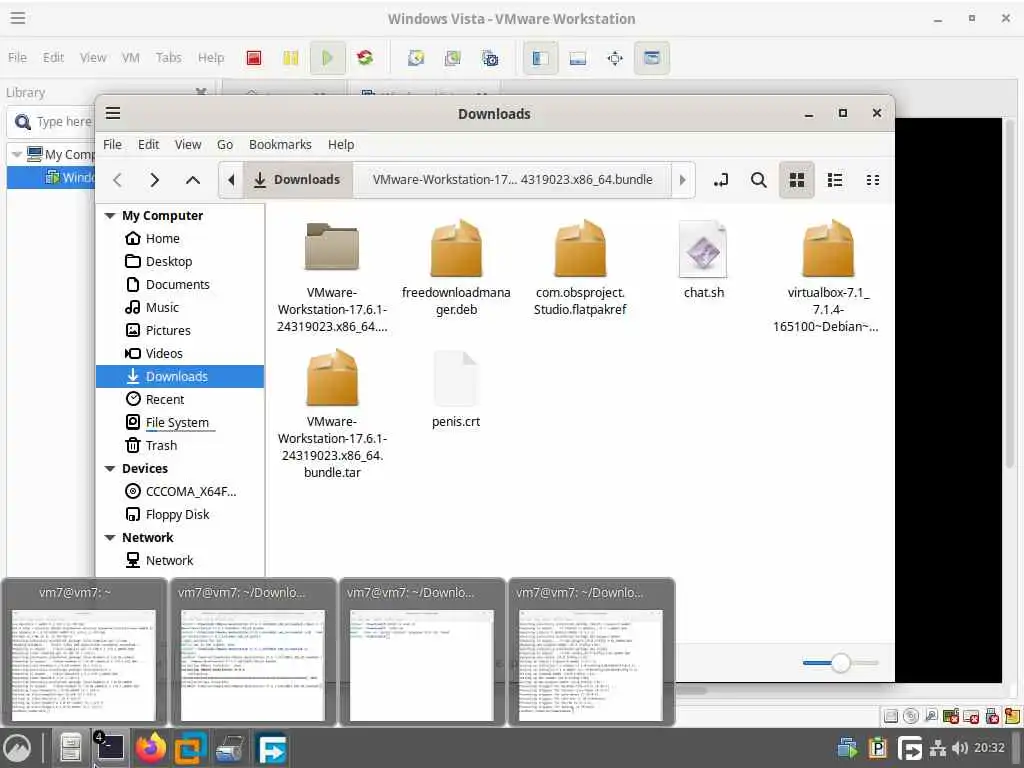
Task: Switch to list view mode
Action: pos(835,180)
